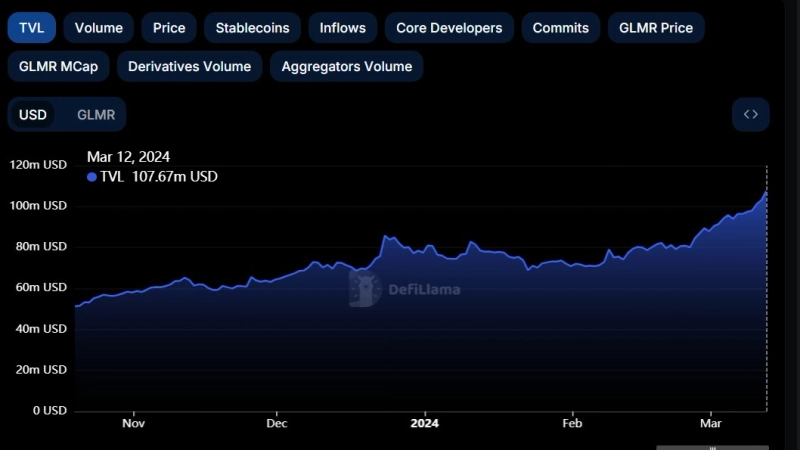
Task: Turn on Aggregators Volume metric
Action: (x=347, y=67)
